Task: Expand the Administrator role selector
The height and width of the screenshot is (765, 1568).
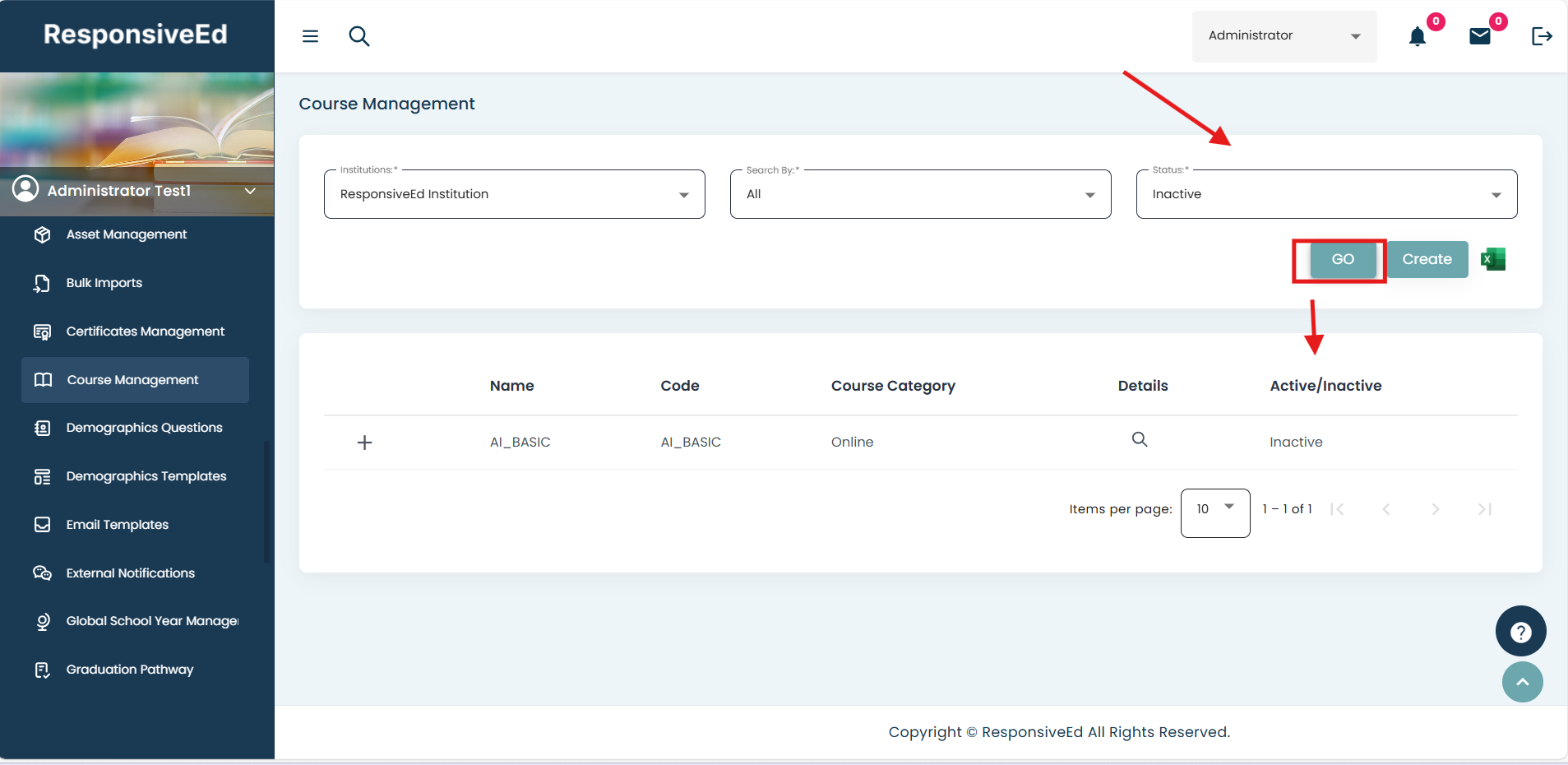Action: (1284, 36)
